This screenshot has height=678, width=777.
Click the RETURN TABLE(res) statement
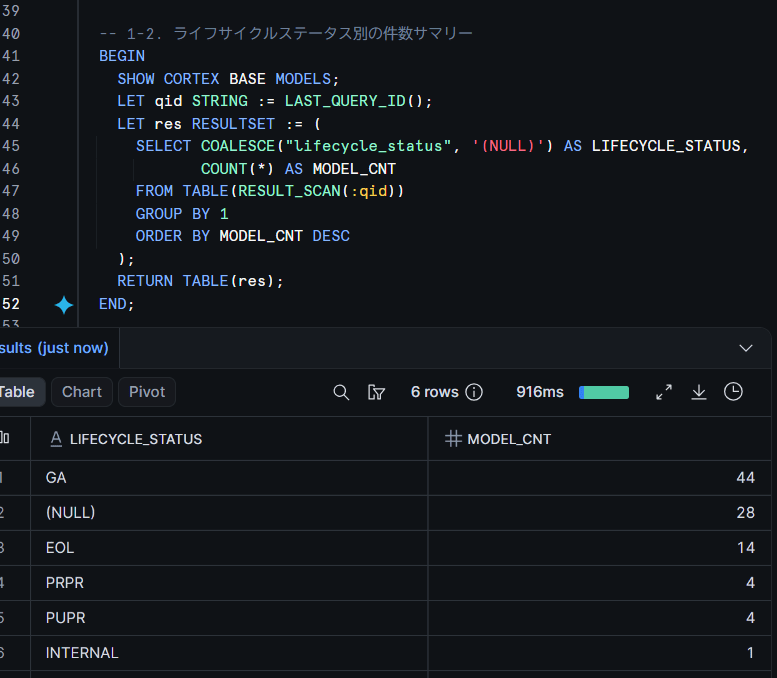click(200, 282)
